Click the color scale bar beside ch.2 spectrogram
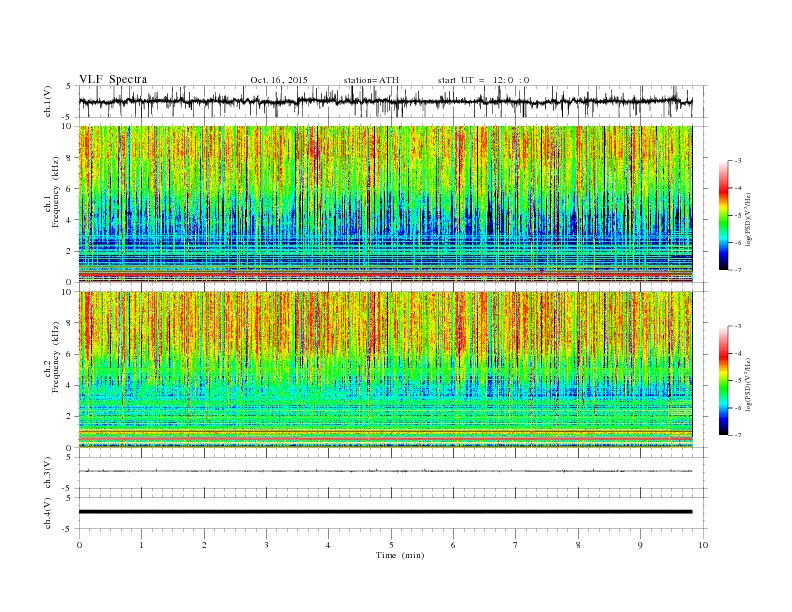792x612 pixels. (723, 381)
